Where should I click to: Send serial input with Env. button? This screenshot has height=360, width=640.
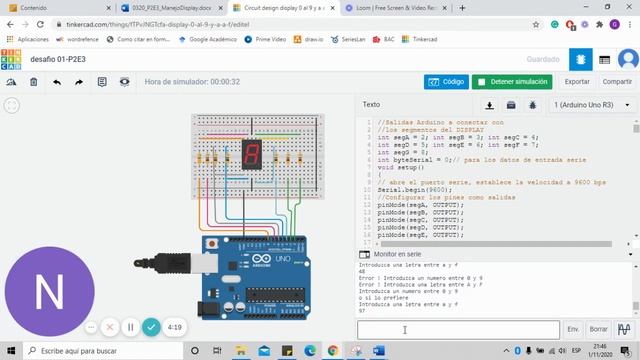[573, 329]
